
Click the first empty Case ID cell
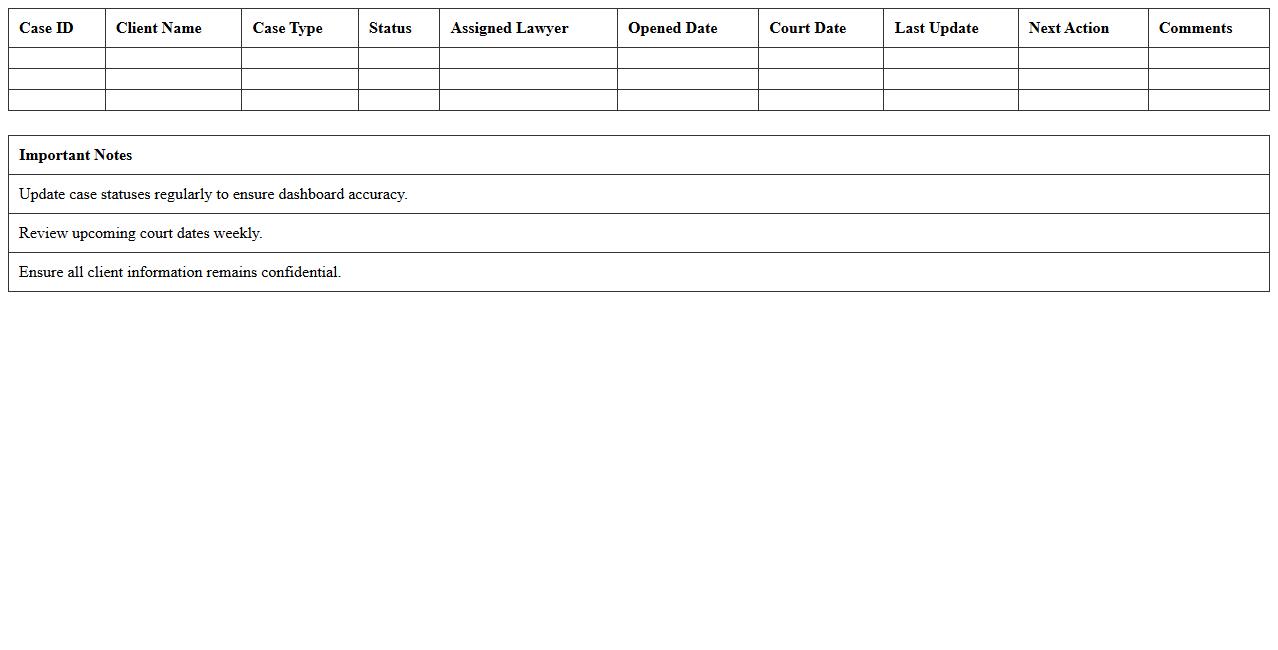click(x=56, y=57)
